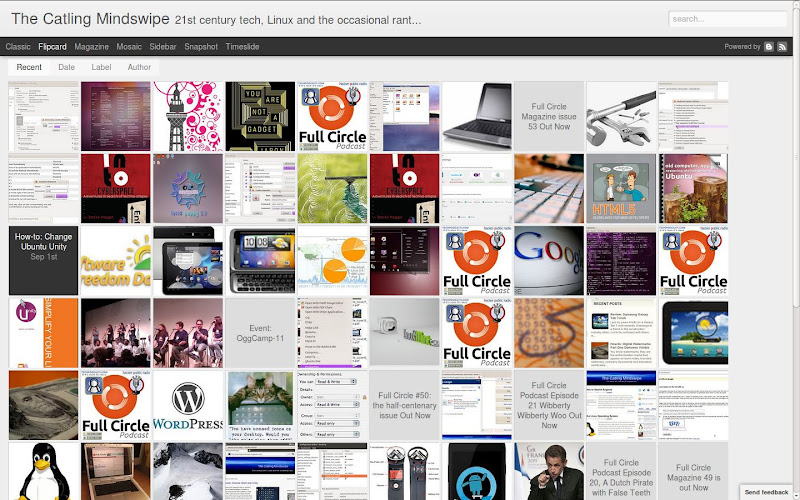
Task: Open the HTML5 book cover card
Action: click(621, 189)
